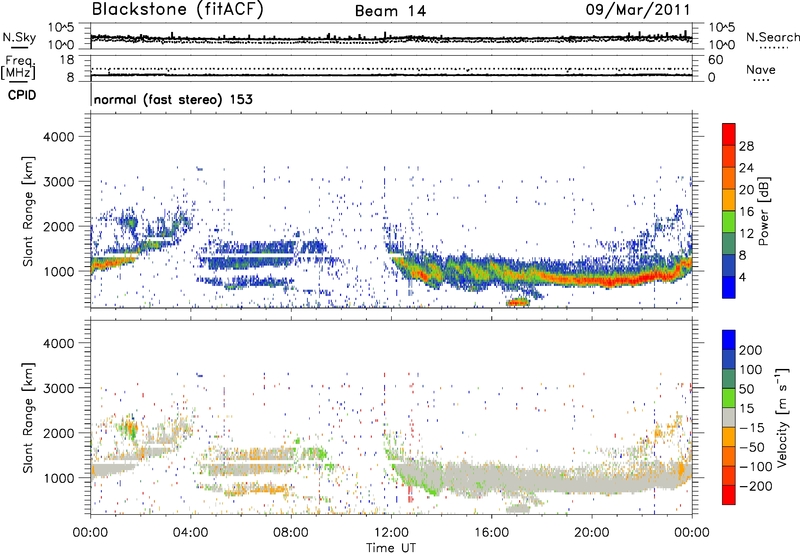Image resolution: width=800 pixels, height=554 pixels.
Task: Click blue top Velocity bar segment above 200
Action: [729, 340]
